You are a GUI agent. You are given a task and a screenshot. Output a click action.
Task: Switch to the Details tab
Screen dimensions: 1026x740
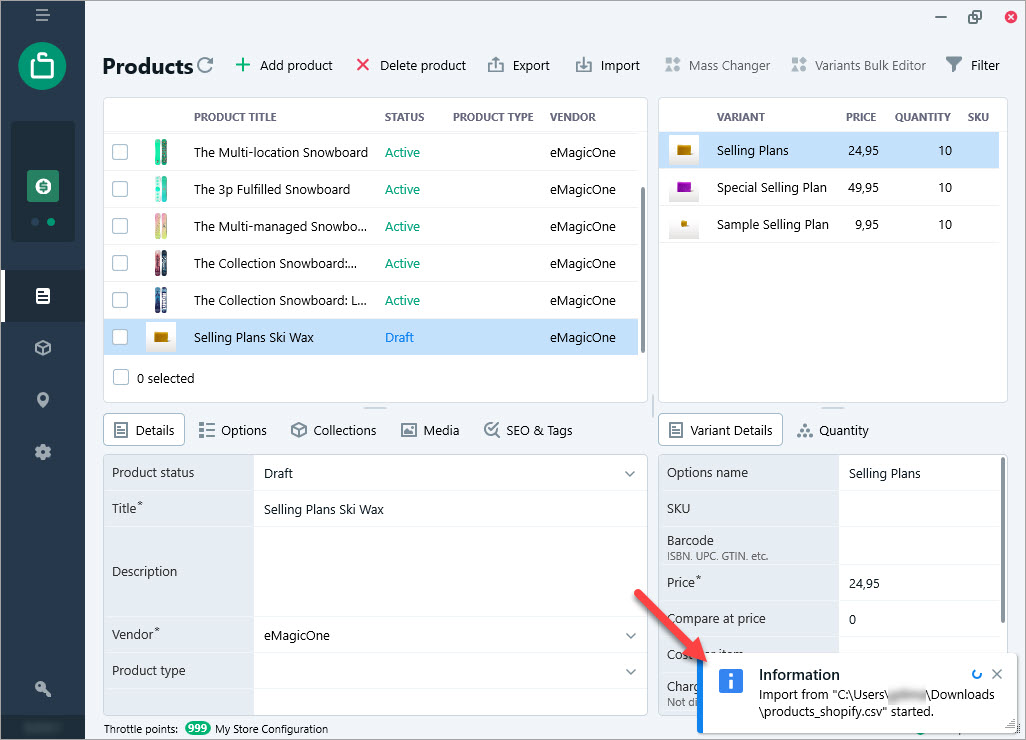pos(144,430)
